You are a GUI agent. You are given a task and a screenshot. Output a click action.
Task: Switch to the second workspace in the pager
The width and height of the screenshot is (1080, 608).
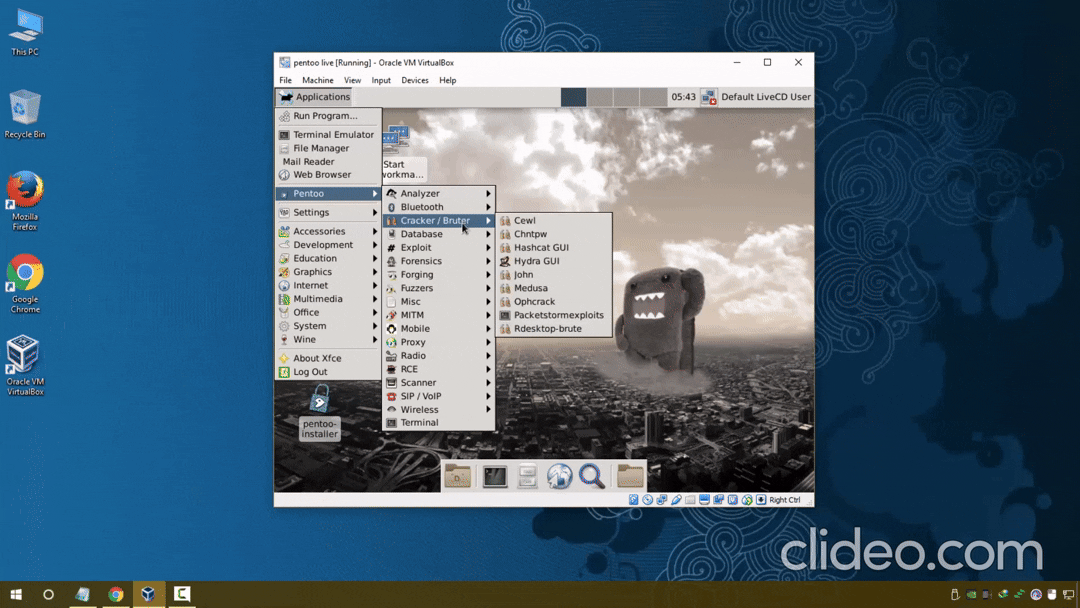(599, 97)
